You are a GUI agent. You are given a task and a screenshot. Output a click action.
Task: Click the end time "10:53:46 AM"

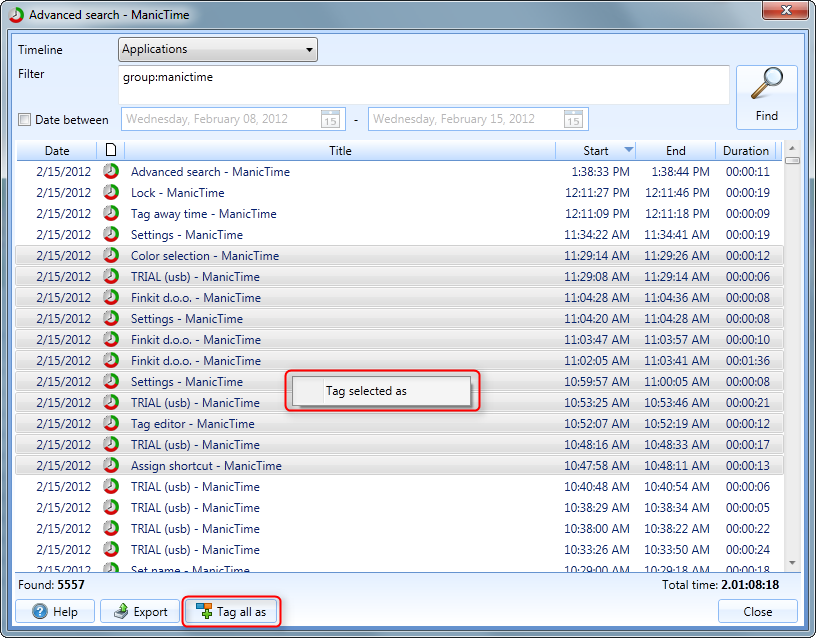(x=677, y=403)
